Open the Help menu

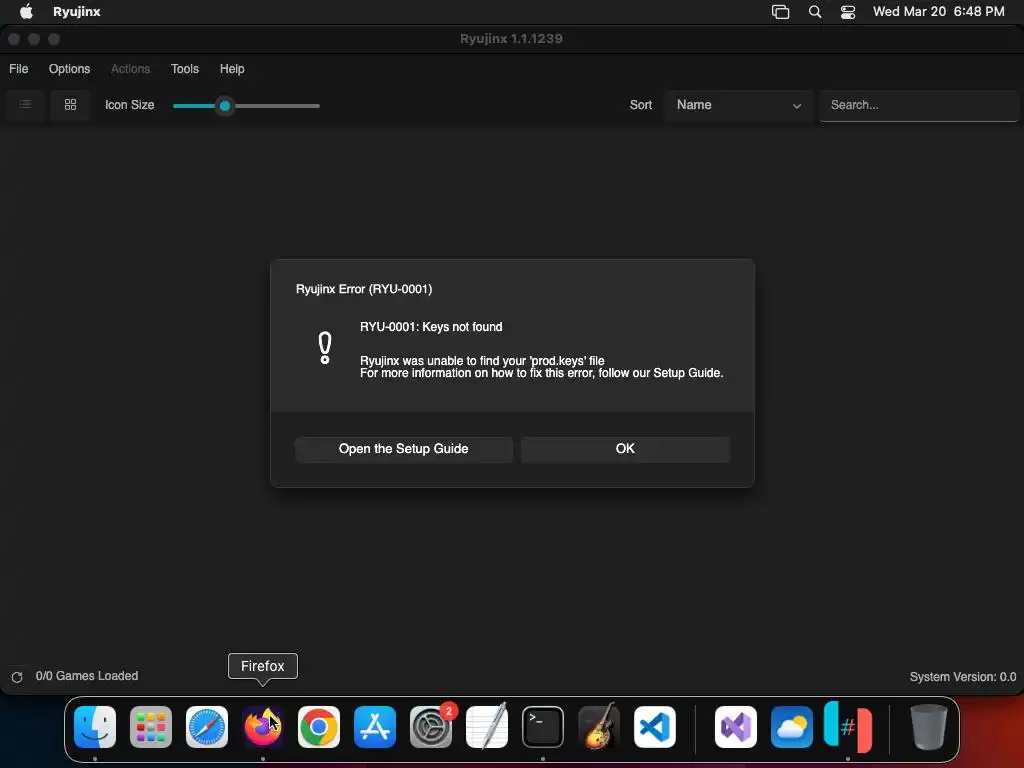[x=232, y=69]
